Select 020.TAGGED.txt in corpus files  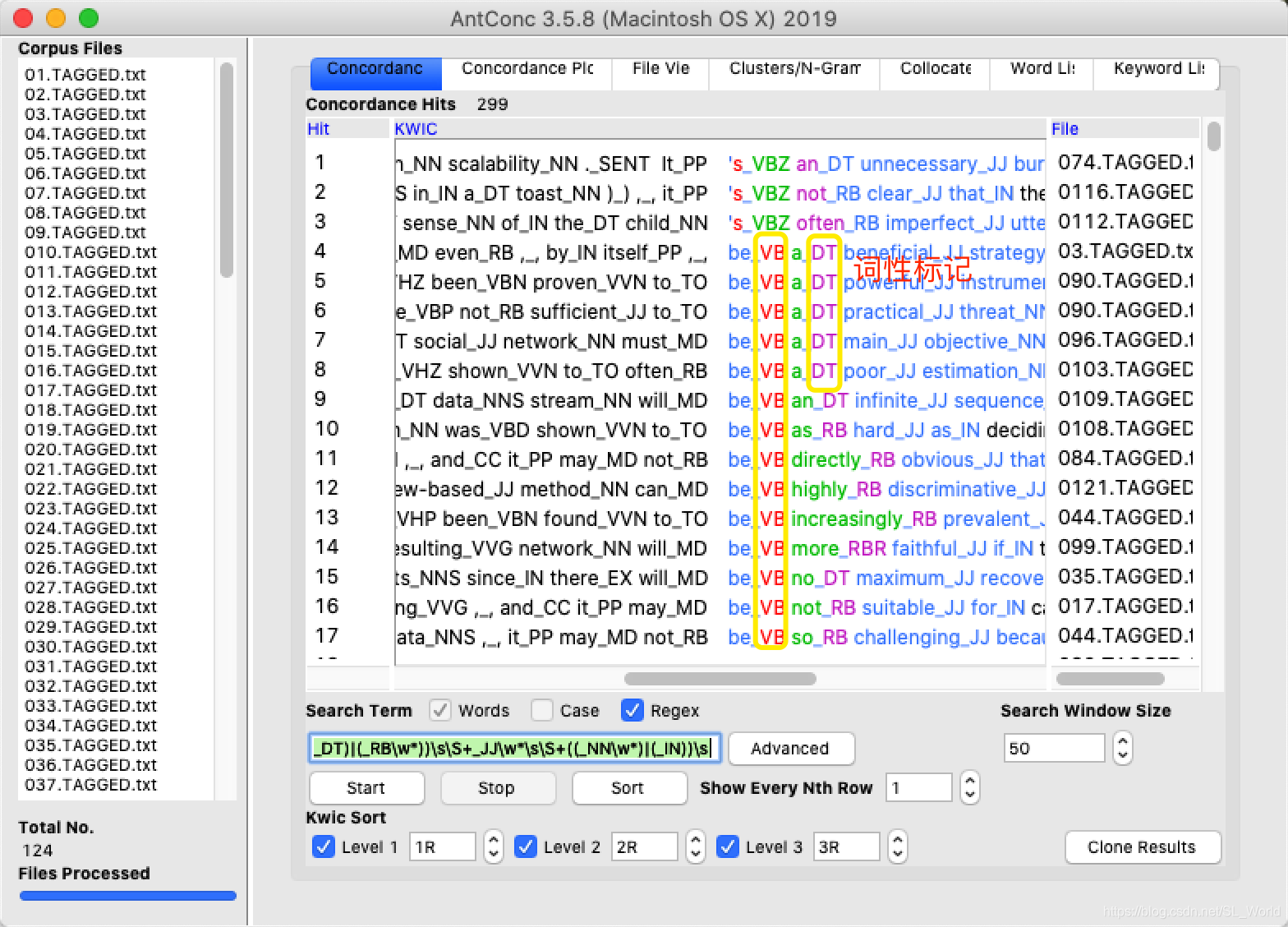point(90,450)
